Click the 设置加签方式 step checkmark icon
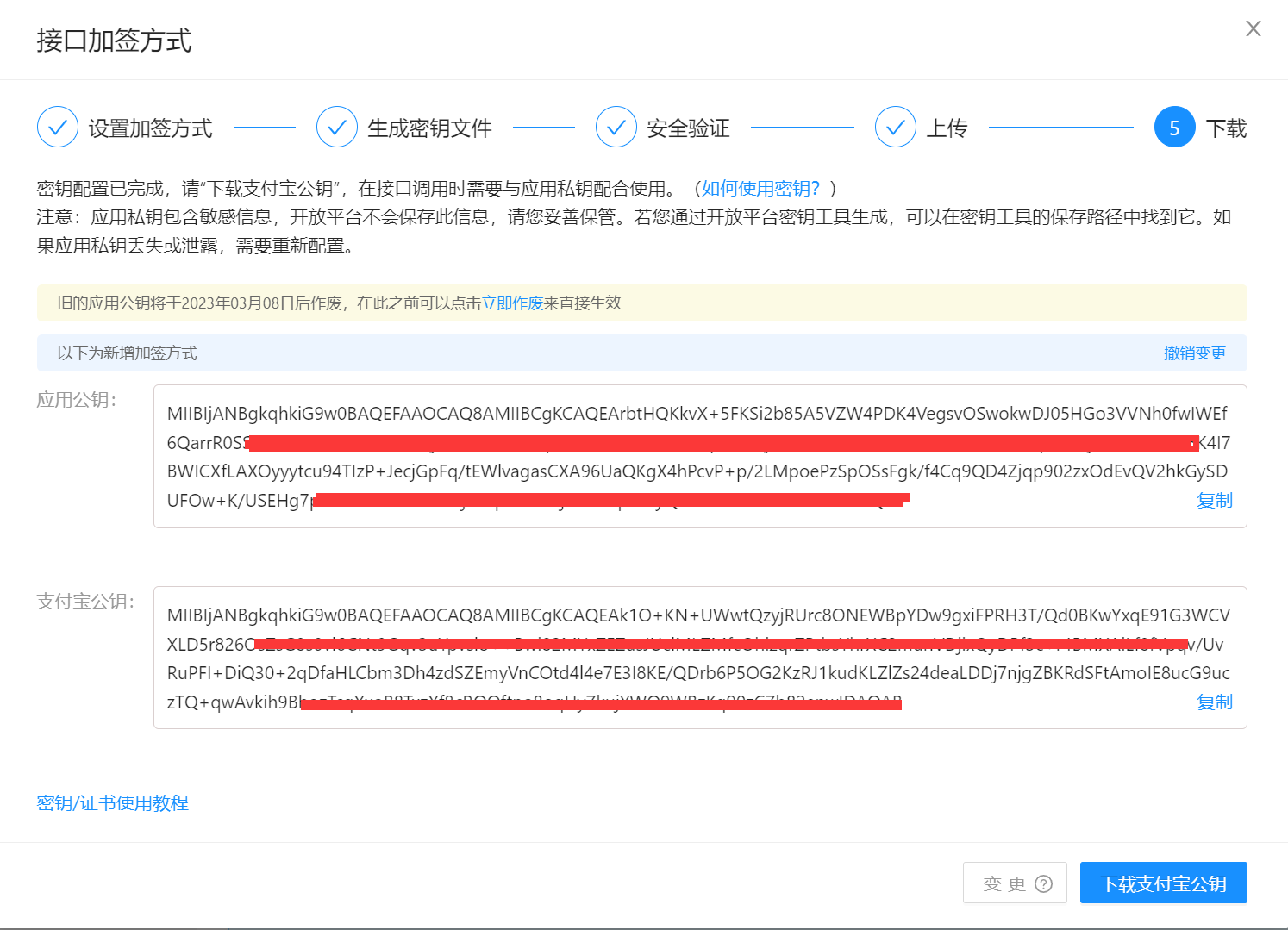 tap(58, 128)
